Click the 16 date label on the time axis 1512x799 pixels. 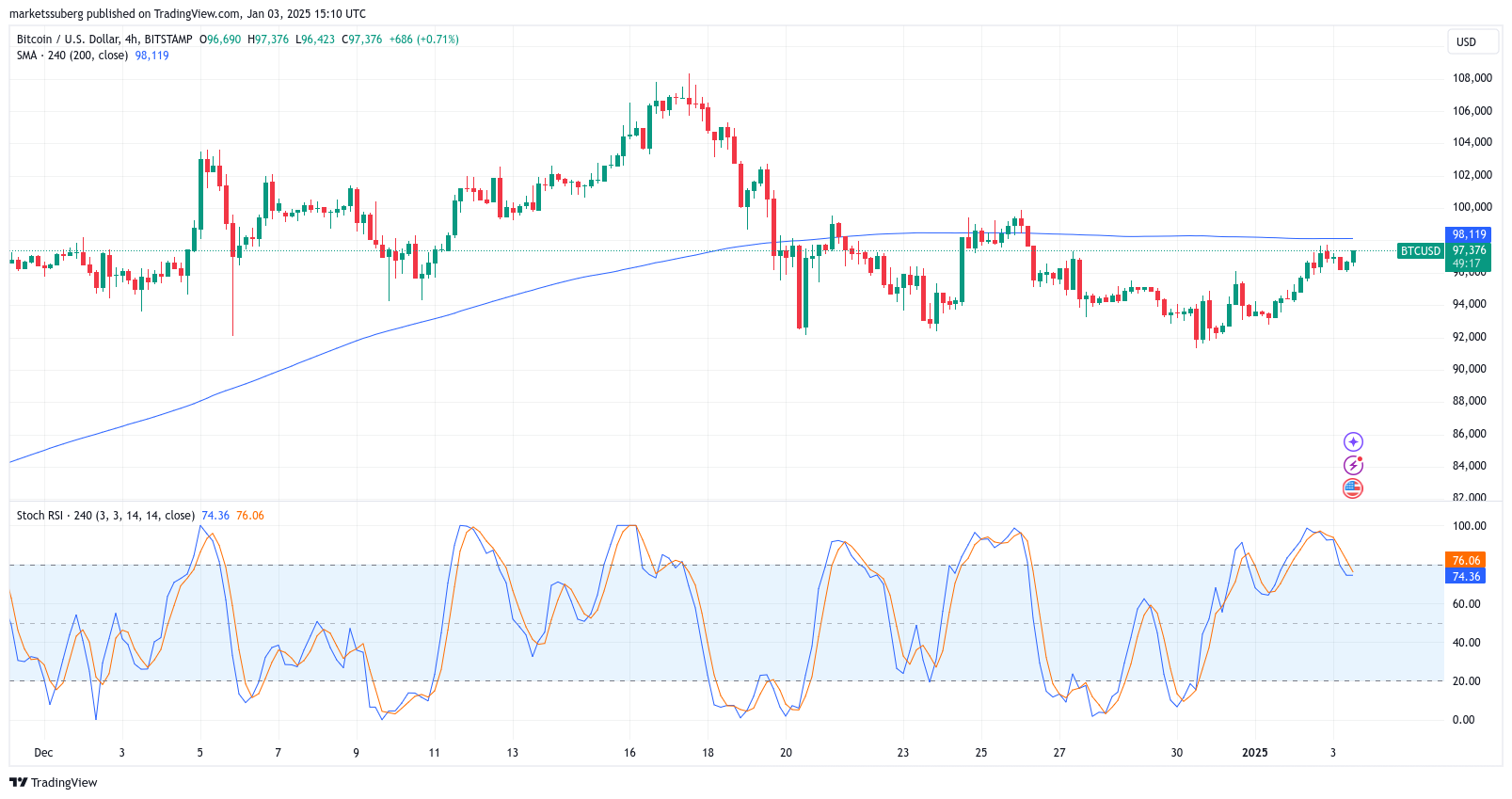tap(629, 753)
